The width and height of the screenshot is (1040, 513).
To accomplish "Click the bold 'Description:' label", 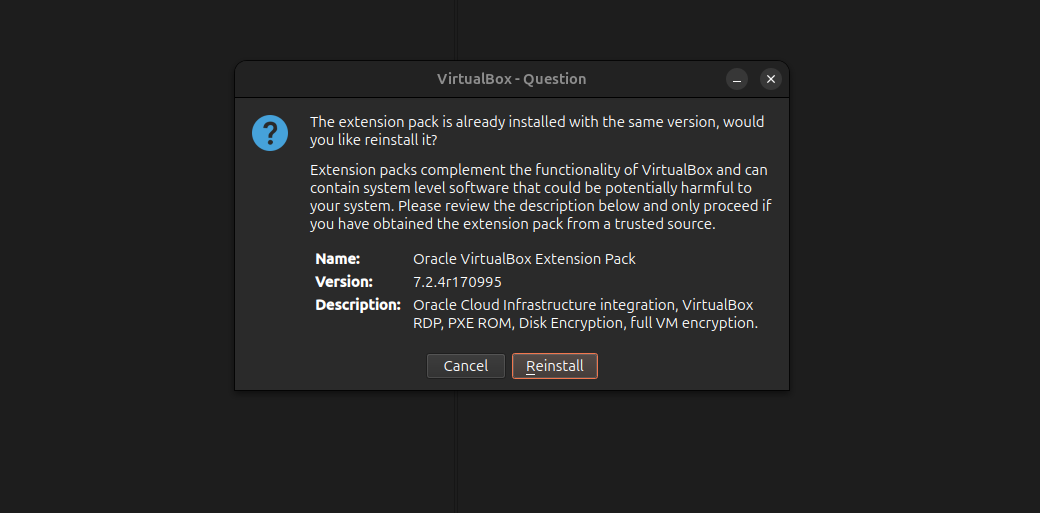I will (358, 305).
